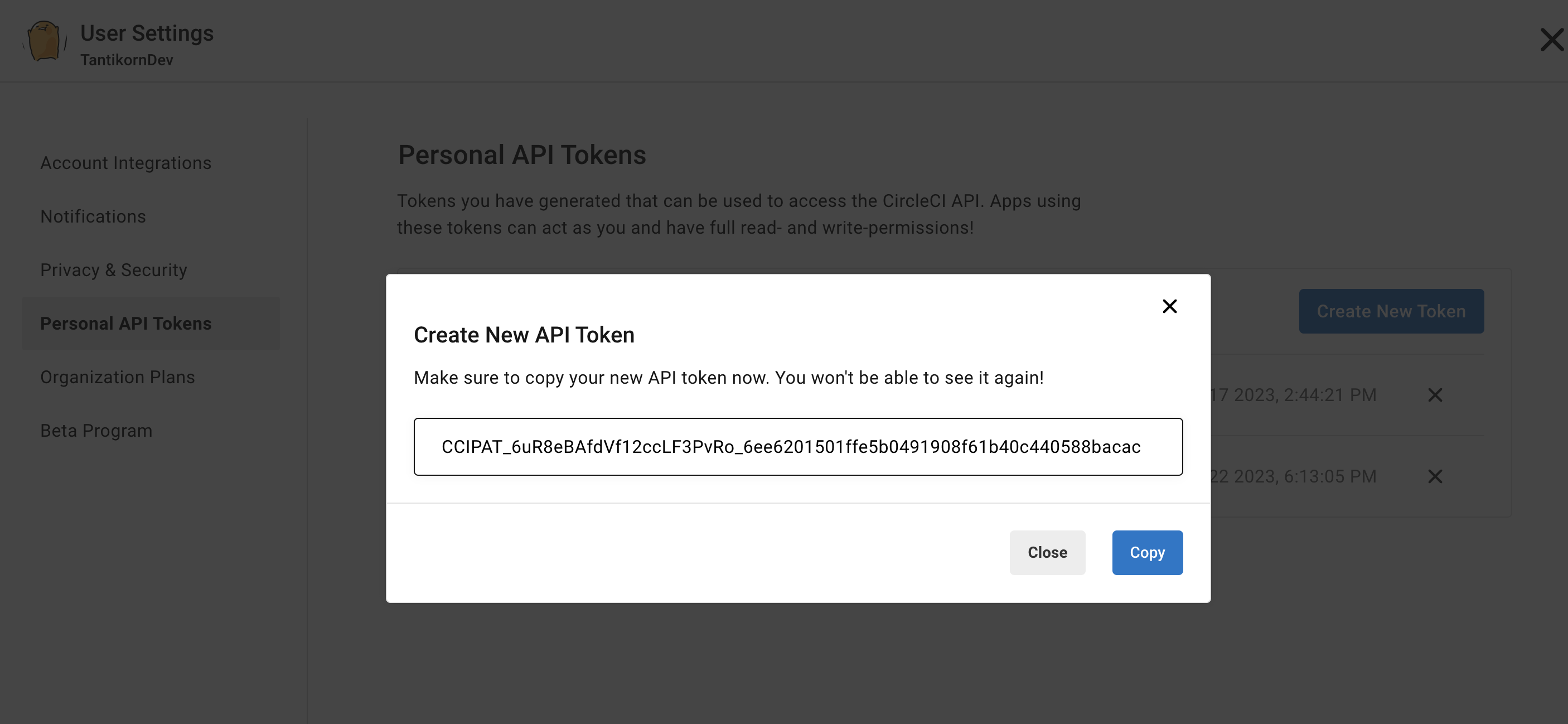Go to Notifications settings
The width and height of the screenshot is (1568, 724).
click(x=93, y=217)
